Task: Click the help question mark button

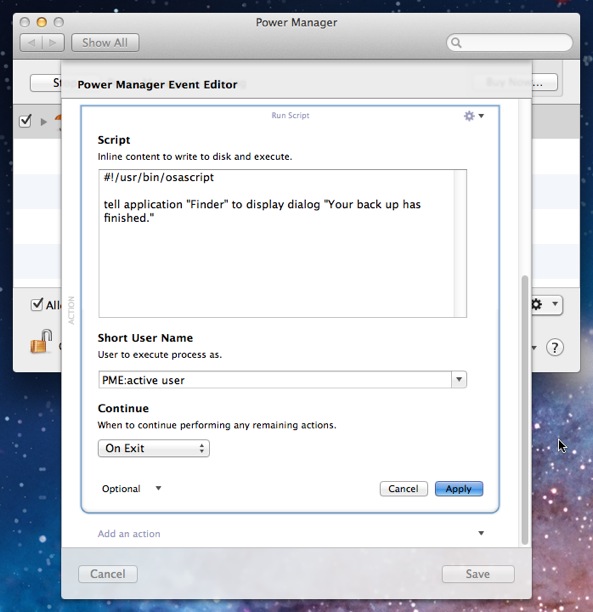Action: 555,347
